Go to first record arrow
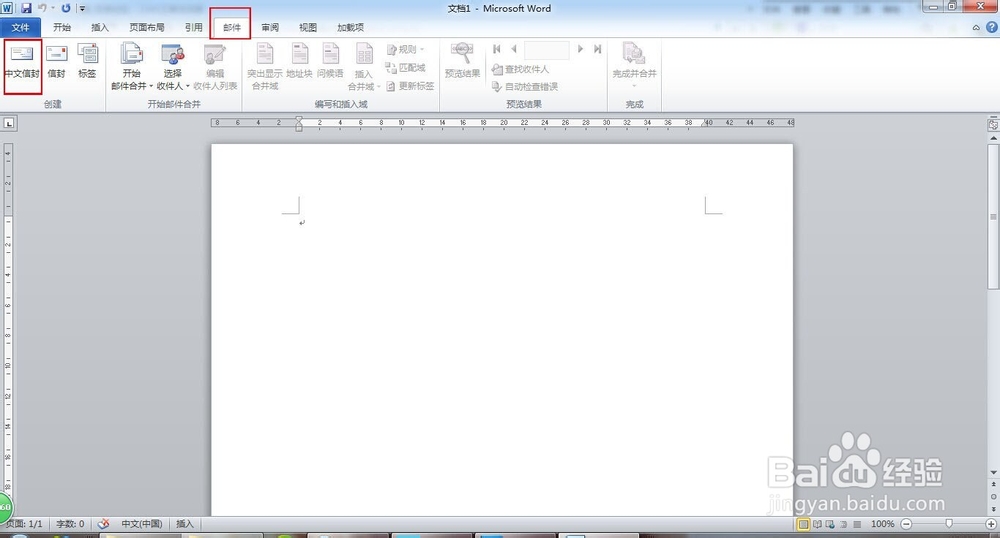 point(497,49)
